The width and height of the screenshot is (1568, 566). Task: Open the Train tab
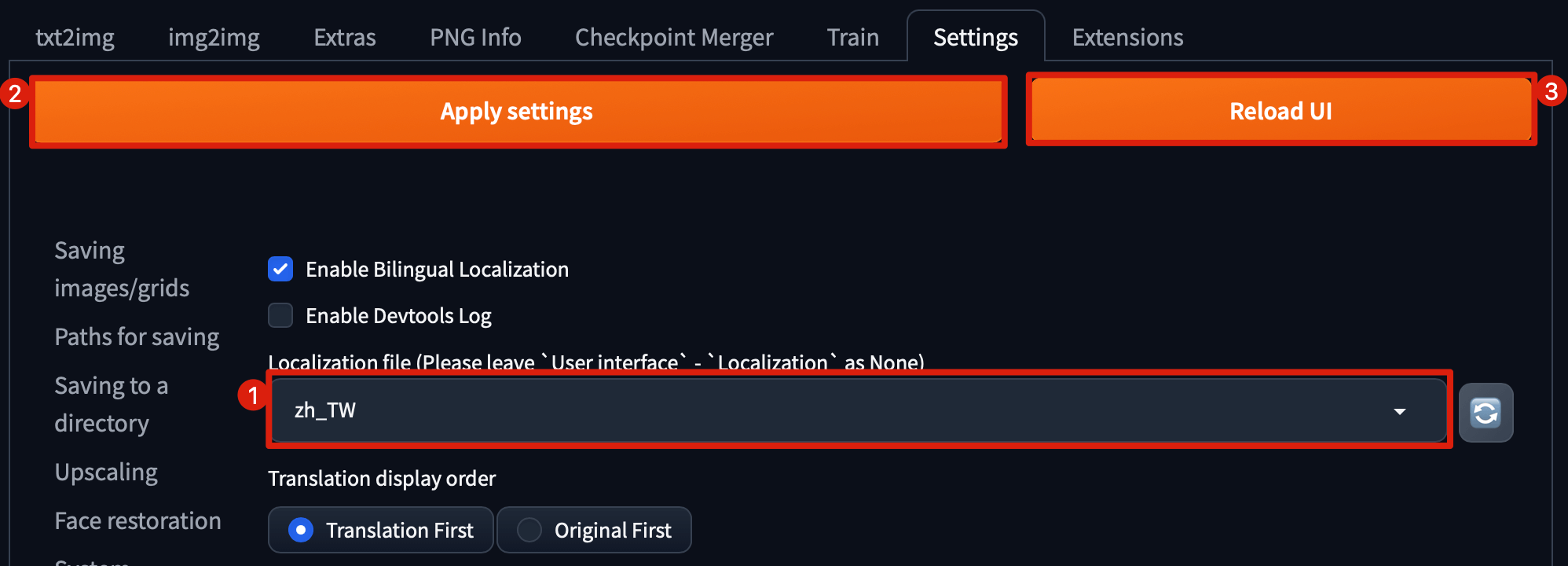coord(853,37)
